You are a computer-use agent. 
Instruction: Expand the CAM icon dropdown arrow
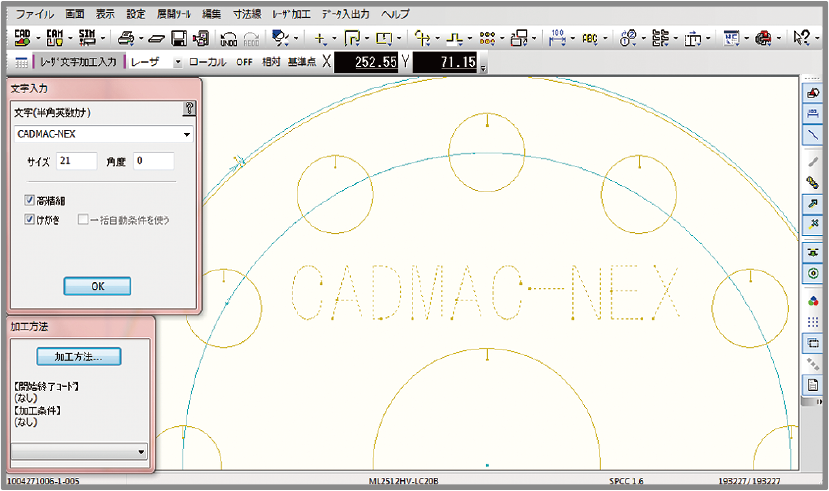click(70, 39)
